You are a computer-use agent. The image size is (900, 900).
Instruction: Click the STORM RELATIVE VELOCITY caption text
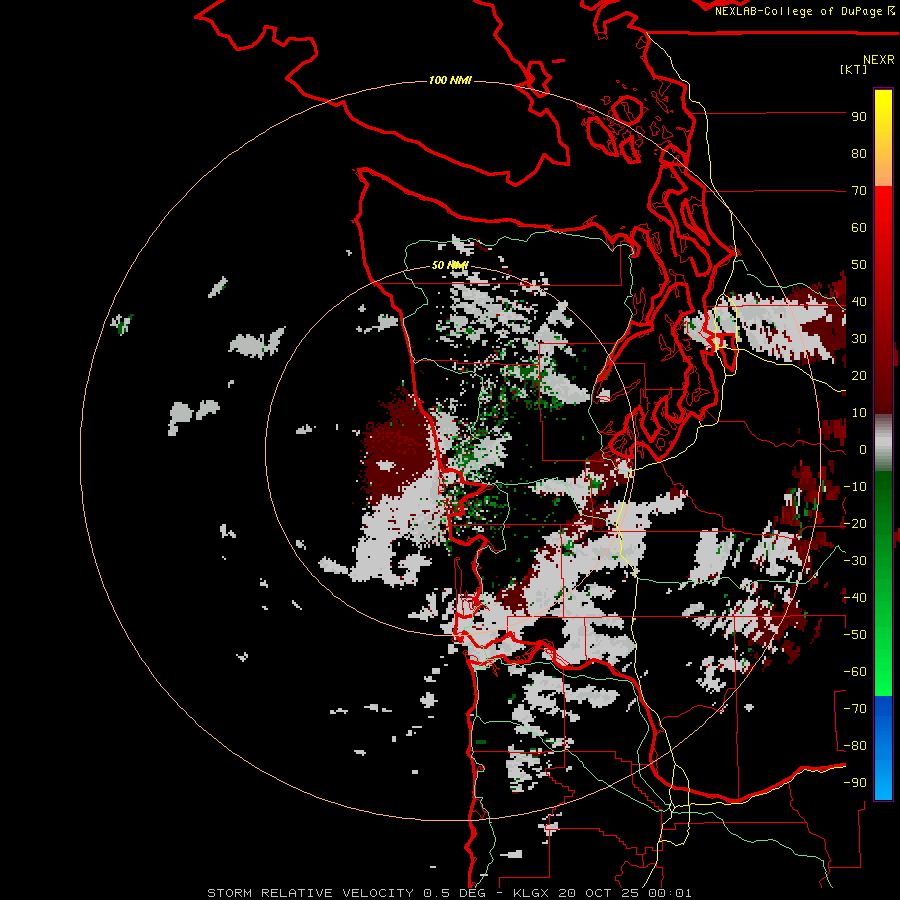pos(310,893)
